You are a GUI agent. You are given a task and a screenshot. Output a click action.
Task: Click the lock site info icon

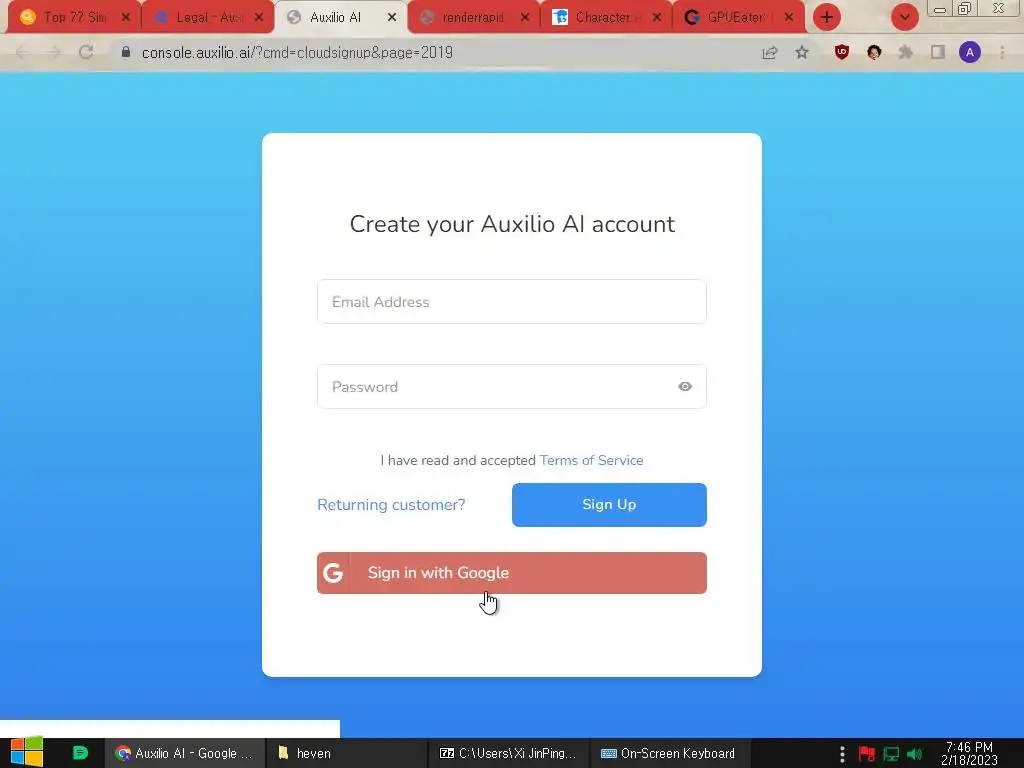pos(126,52)
